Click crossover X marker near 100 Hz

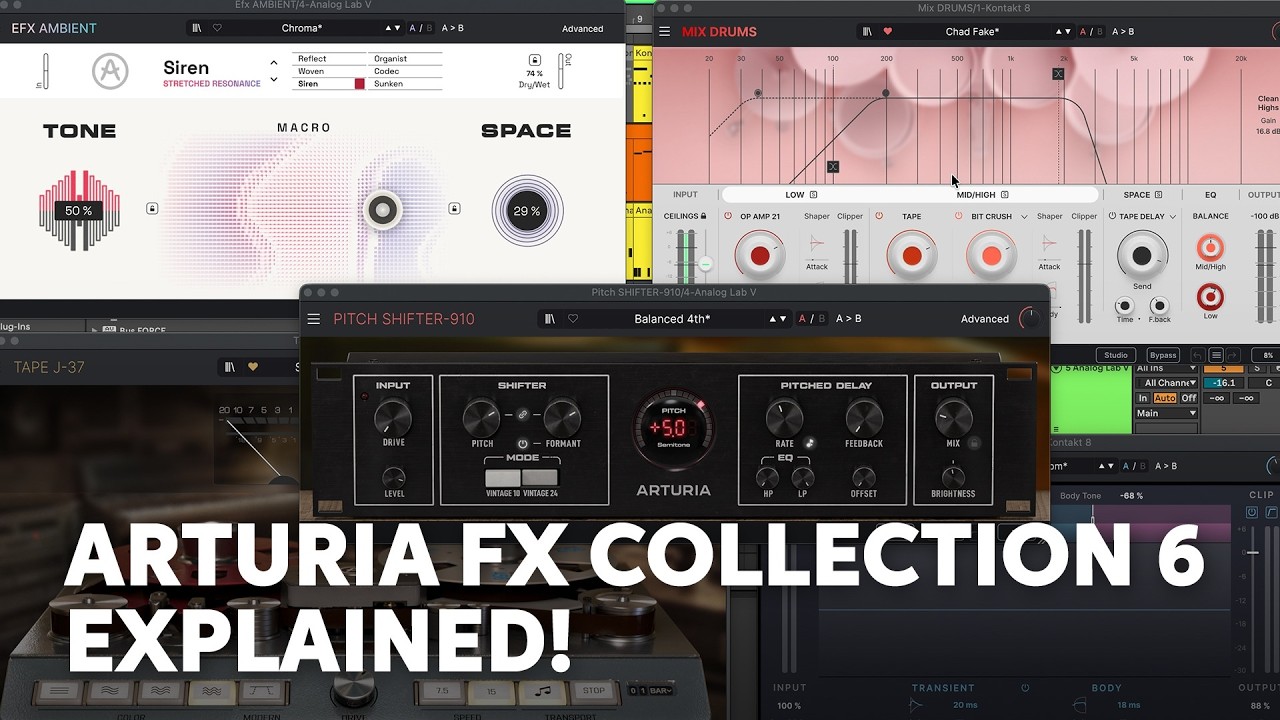[x=833, y=167]
